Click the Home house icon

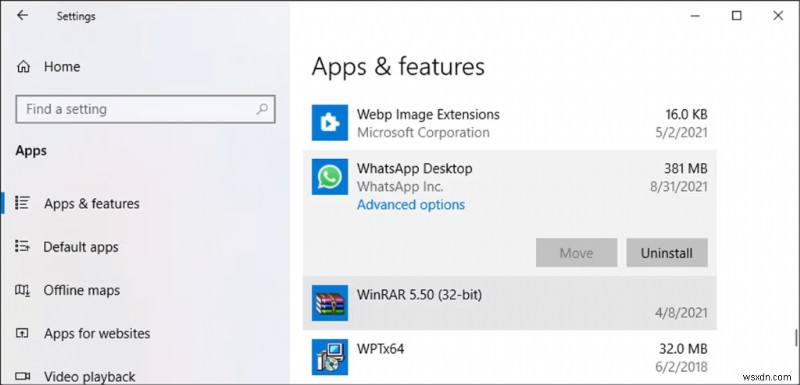23,67
